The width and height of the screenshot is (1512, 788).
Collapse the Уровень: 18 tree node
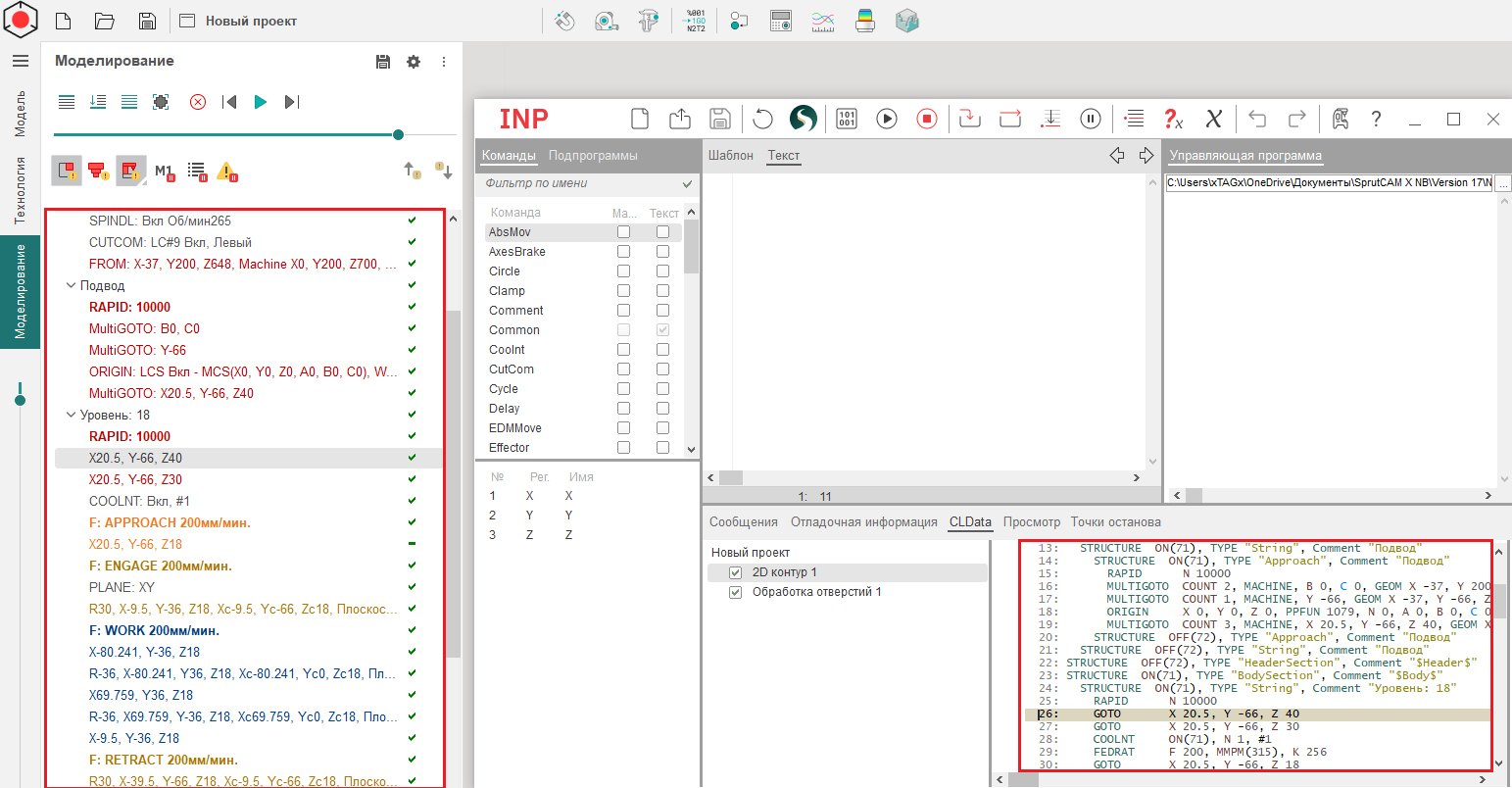click(71, 416)
